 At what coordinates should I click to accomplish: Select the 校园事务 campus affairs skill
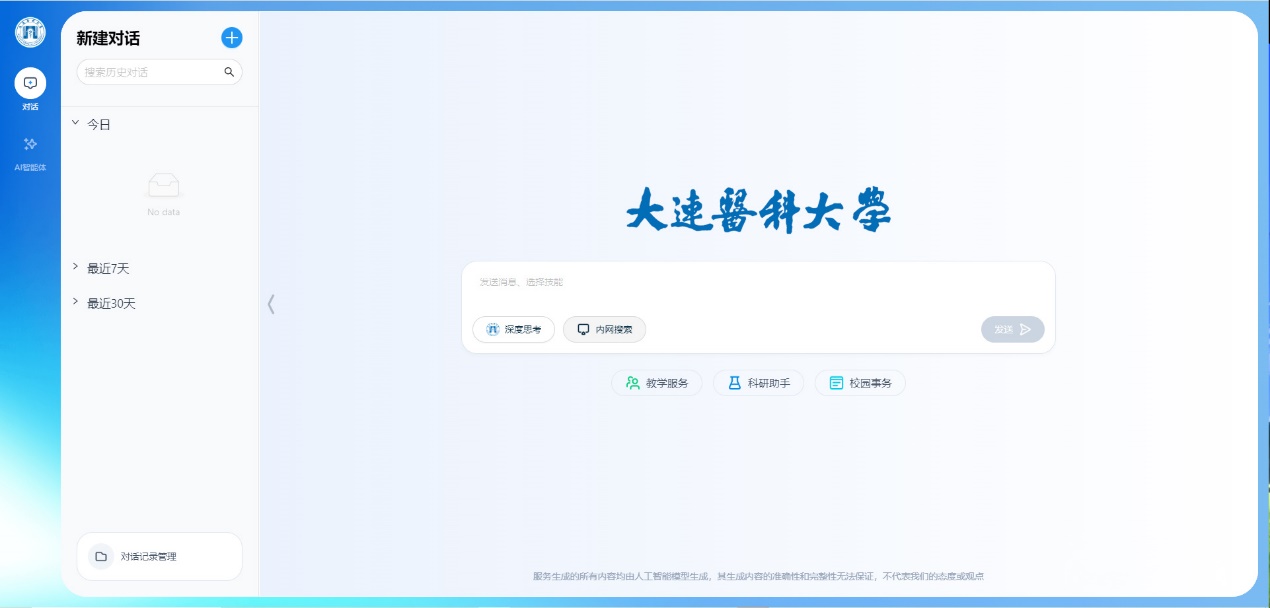(x=860, y=383)
